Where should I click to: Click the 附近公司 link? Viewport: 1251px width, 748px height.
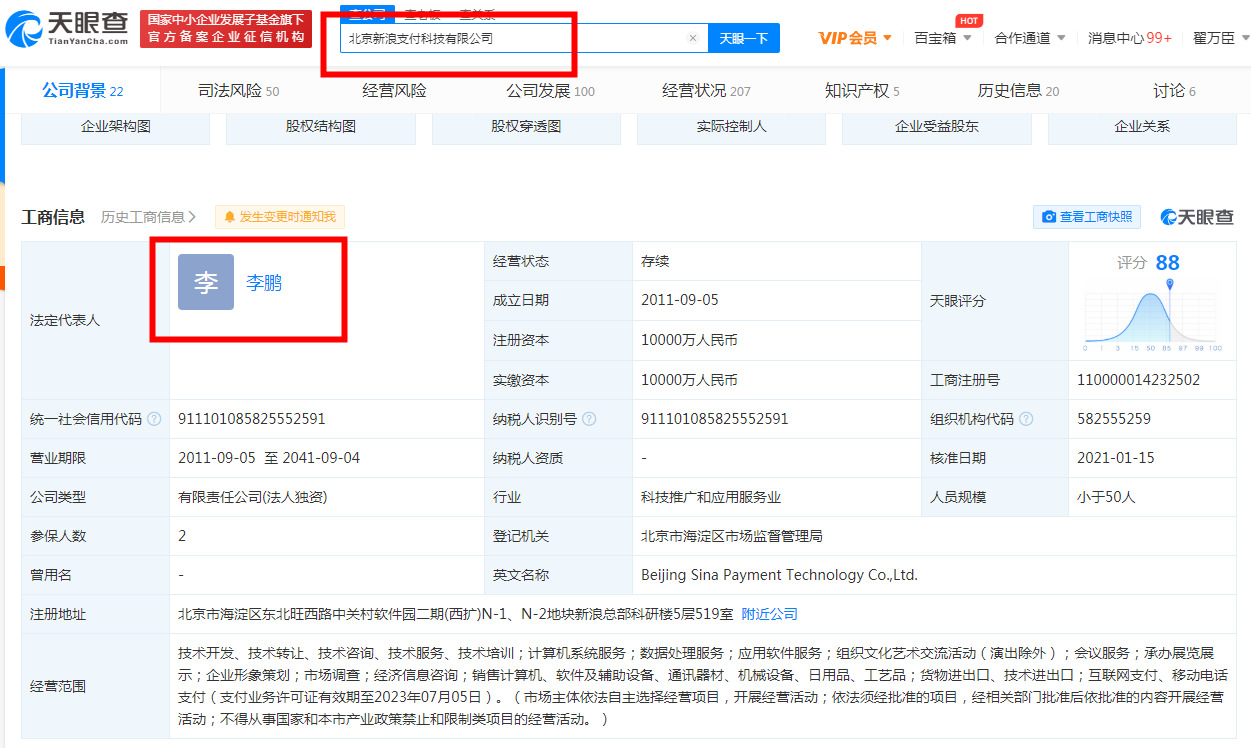click(769, 614)
